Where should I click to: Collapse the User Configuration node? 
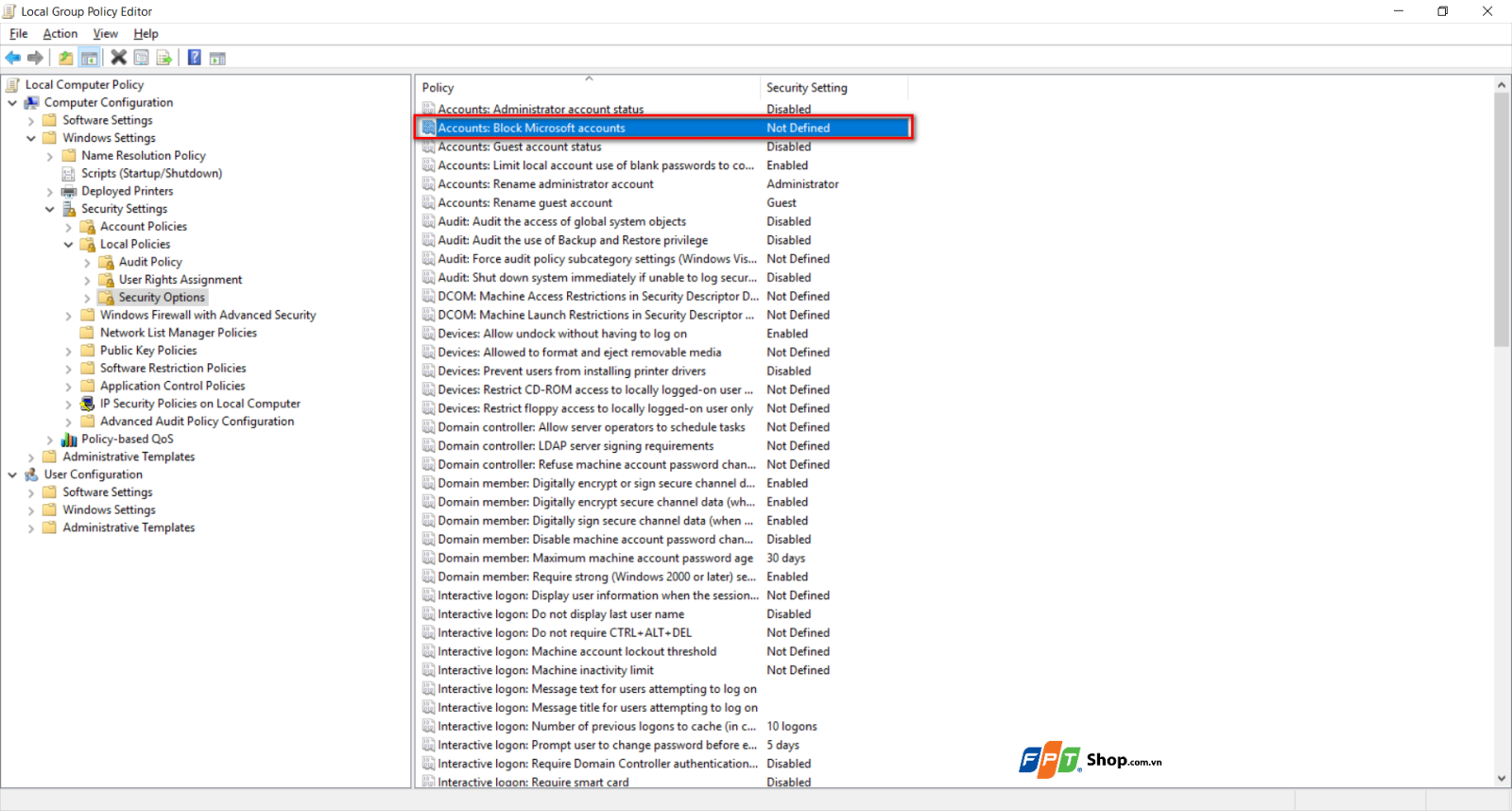tap(12, 475)
